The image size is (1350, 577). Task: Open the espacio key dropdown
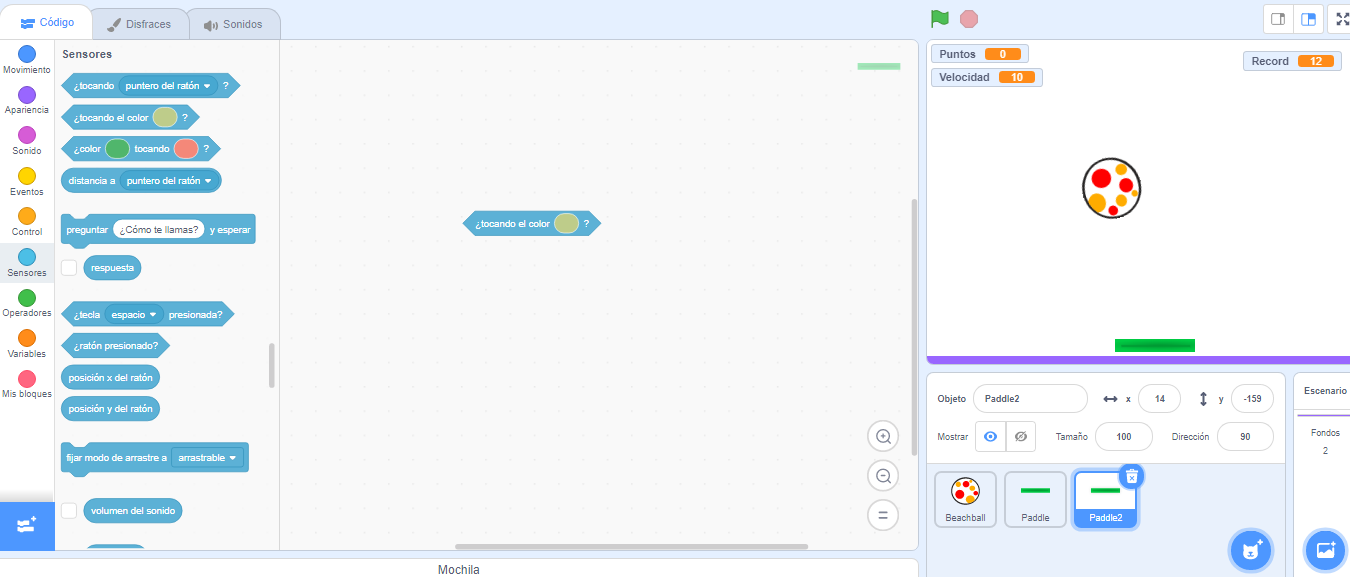coord(135,314)
